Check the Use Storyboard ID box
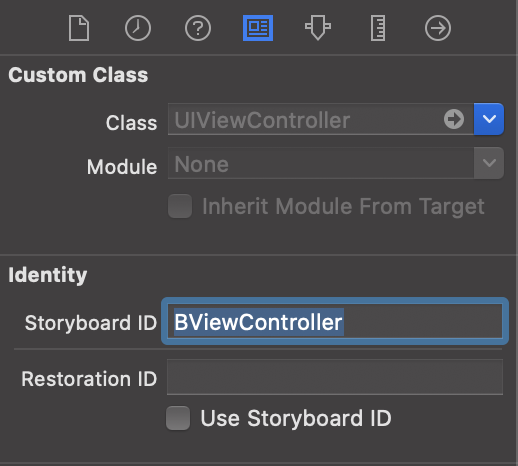The height and width of the screenshot is (466, 518). pos(178,418)
